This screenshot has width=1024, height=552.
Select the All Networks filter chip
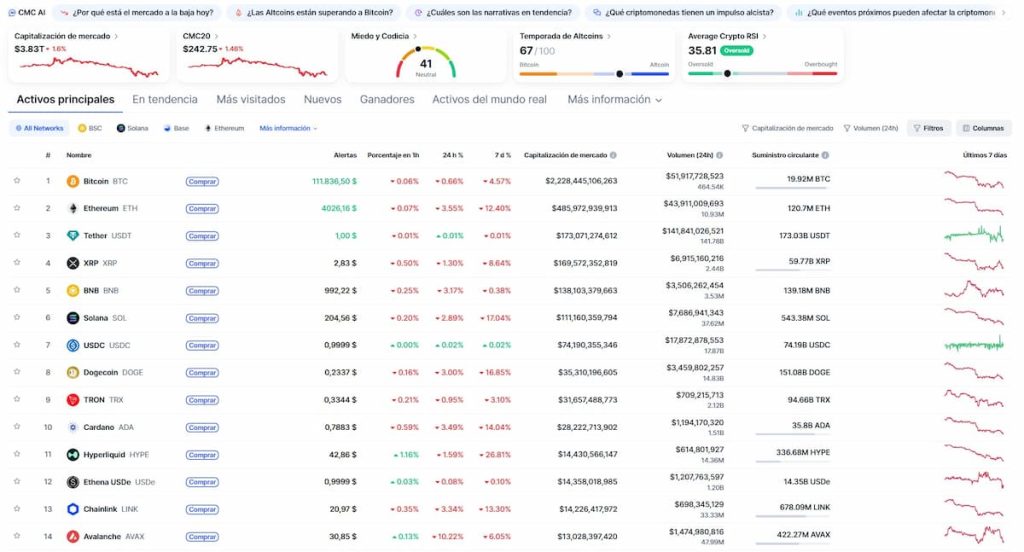39,128
